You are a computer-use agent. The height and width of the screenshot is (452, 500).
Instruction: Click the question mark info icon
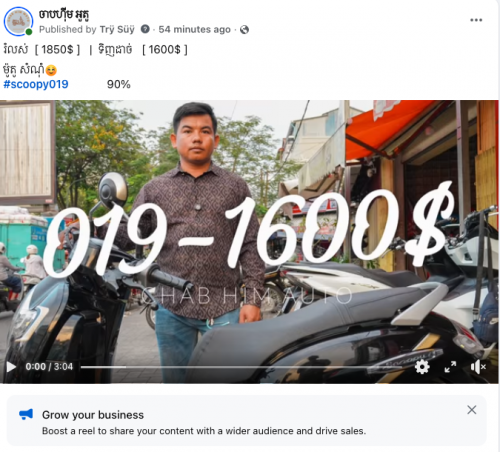[x=145, y=29]
